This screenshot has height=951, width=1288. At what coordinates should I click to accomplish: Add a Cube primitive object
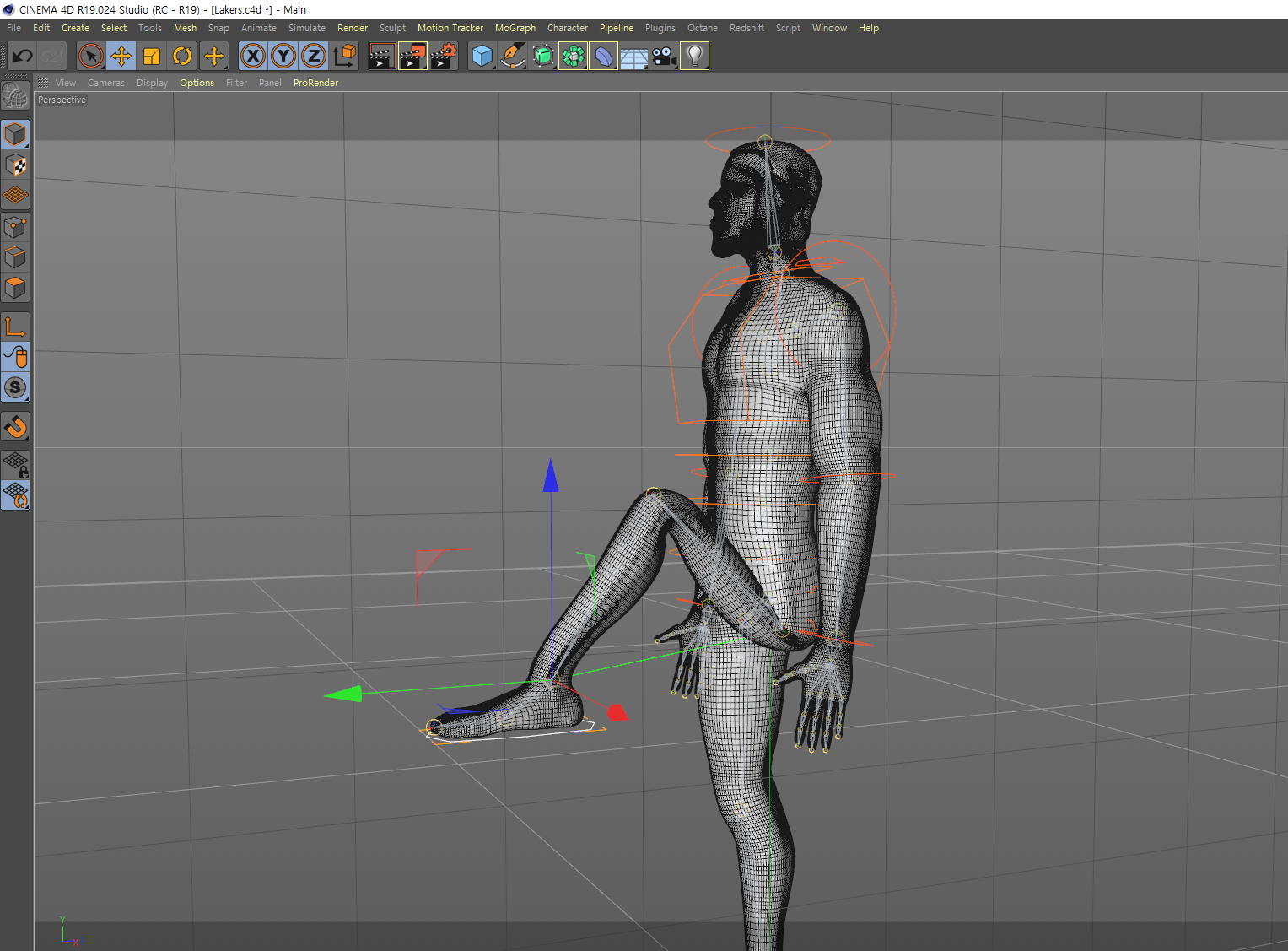click(x=482, y=57)
